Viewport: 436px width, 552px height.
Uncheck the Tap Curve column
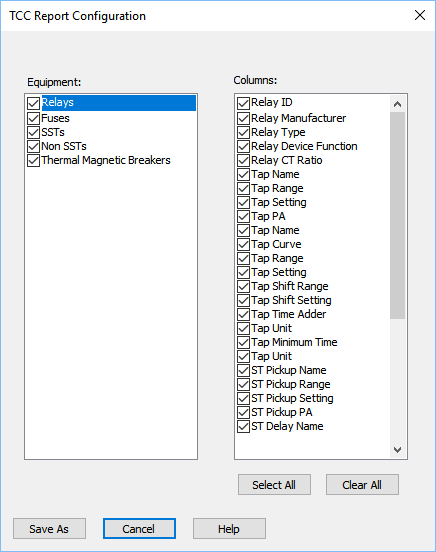point(243,244)
